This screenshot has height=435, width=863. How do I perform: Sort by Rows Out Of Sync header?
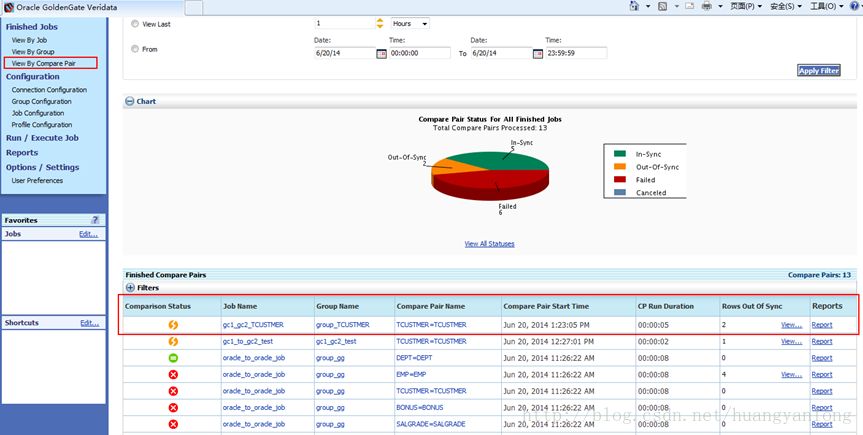click(751, 306)
